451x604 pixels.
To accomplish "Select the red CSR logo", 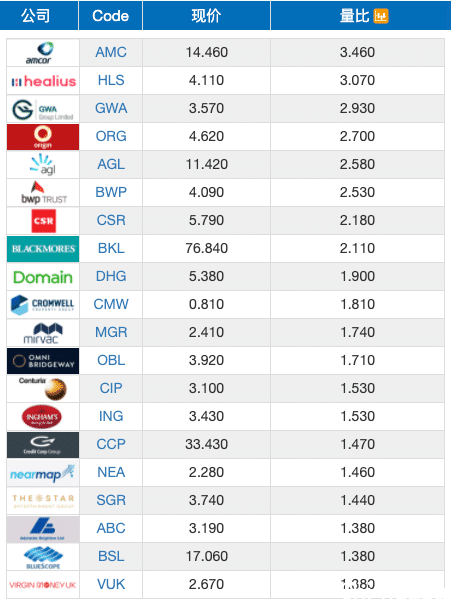I will [x=43, y=221].
